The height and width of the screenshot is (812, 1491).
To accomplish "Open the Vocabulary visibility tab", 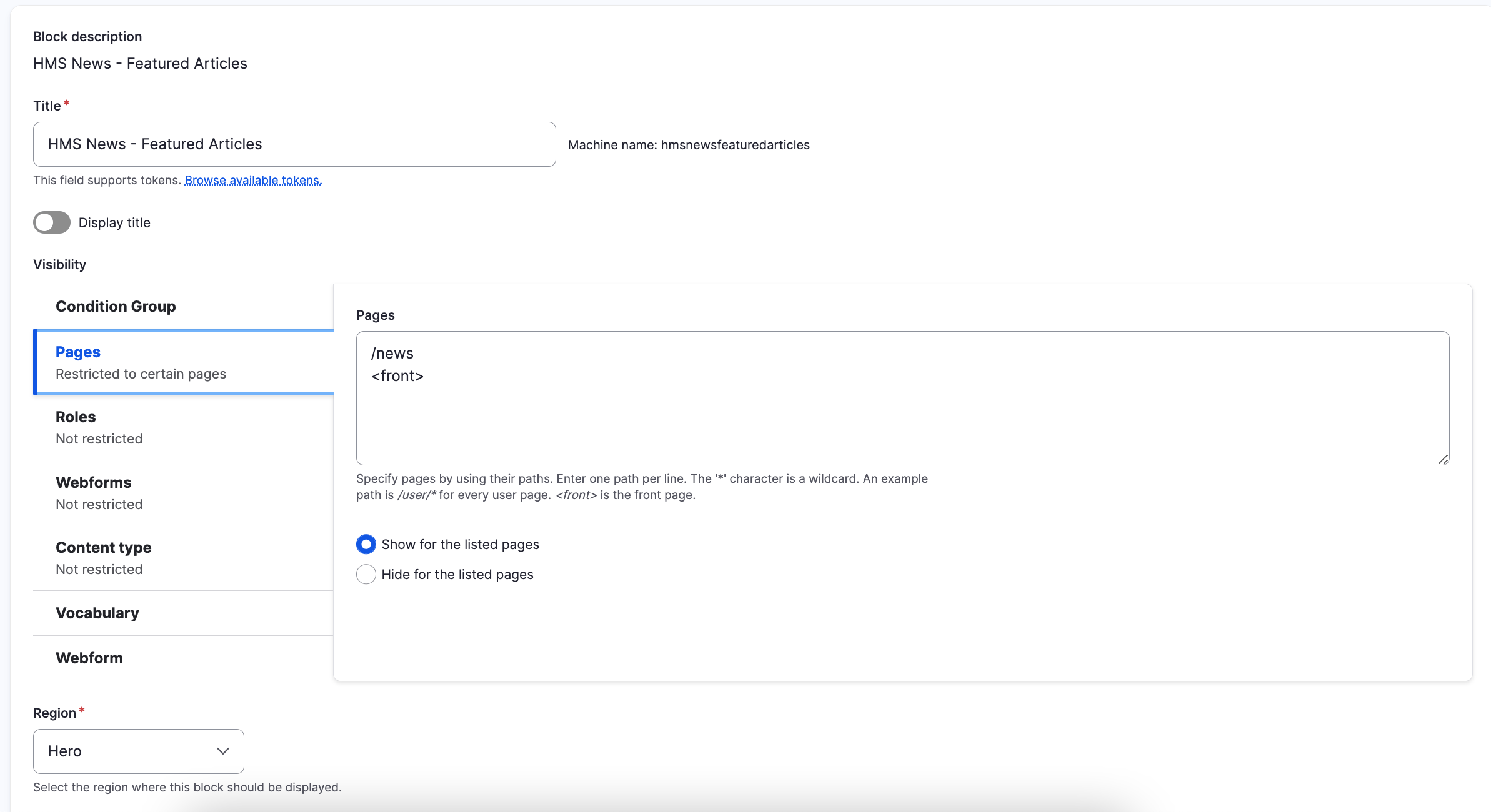I will point(97,613).
